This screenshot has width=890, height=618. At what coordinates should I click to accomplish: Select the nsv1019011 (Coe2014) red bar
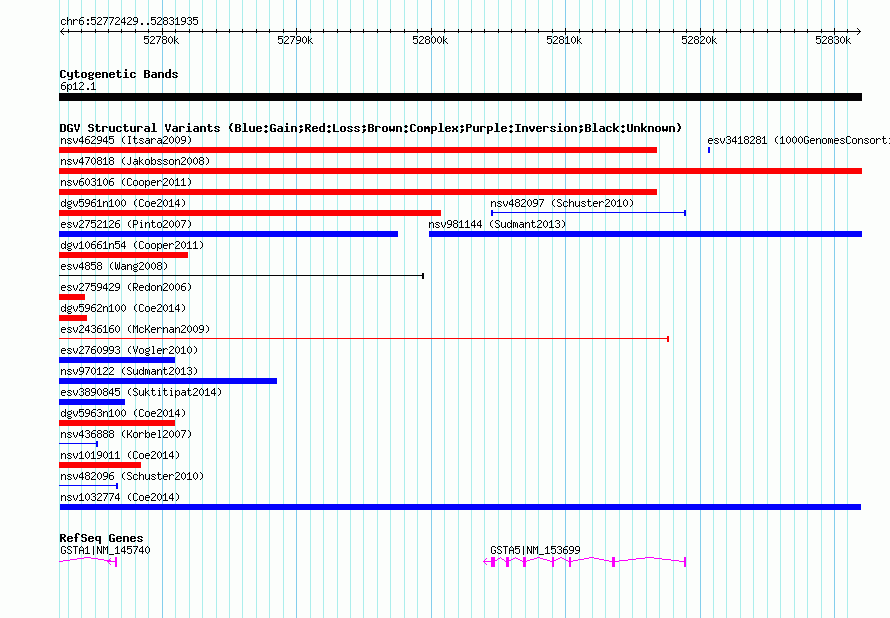click(x=100, y=465)
